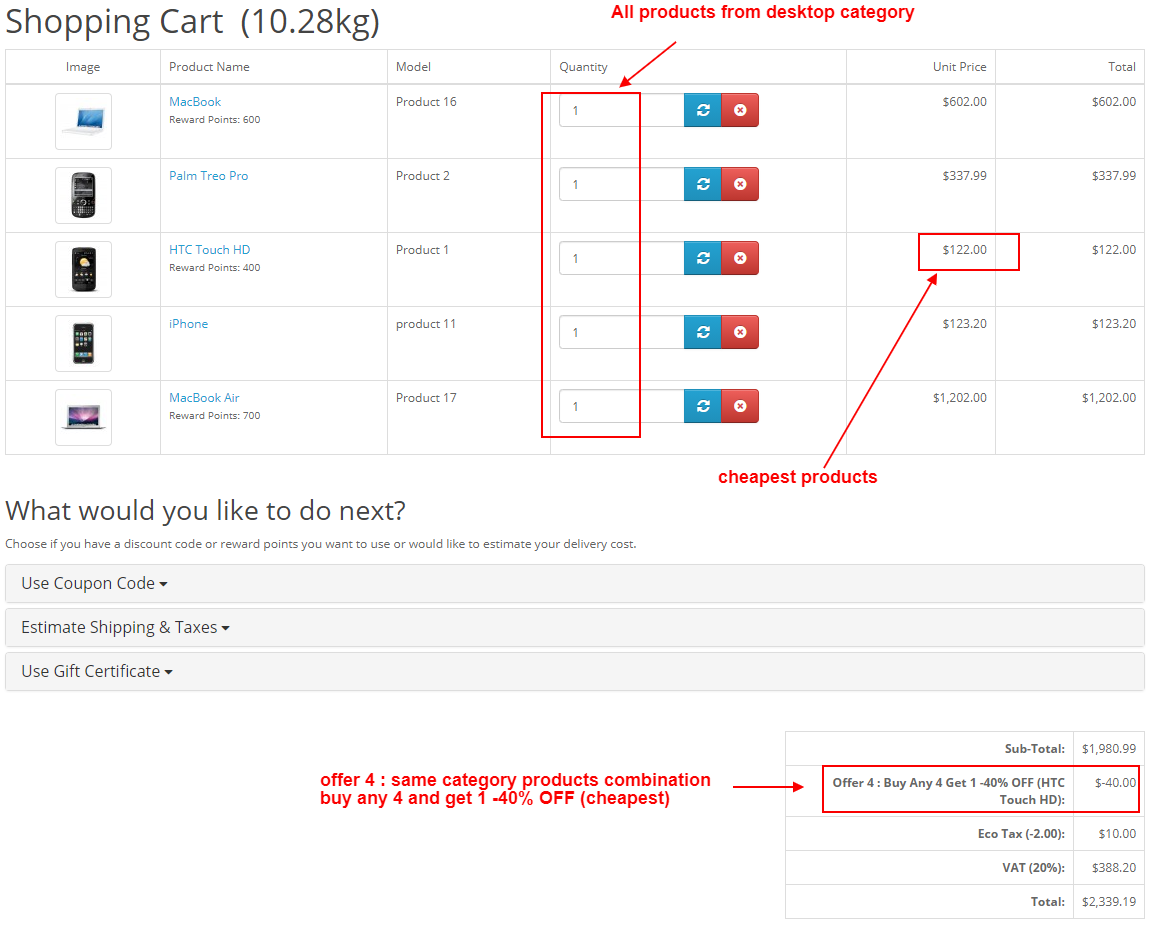Viewport: 1149px width, 930px height.
Task: Focus the Palm Treo Pro quantity field
Action: (x=621, y=184)
